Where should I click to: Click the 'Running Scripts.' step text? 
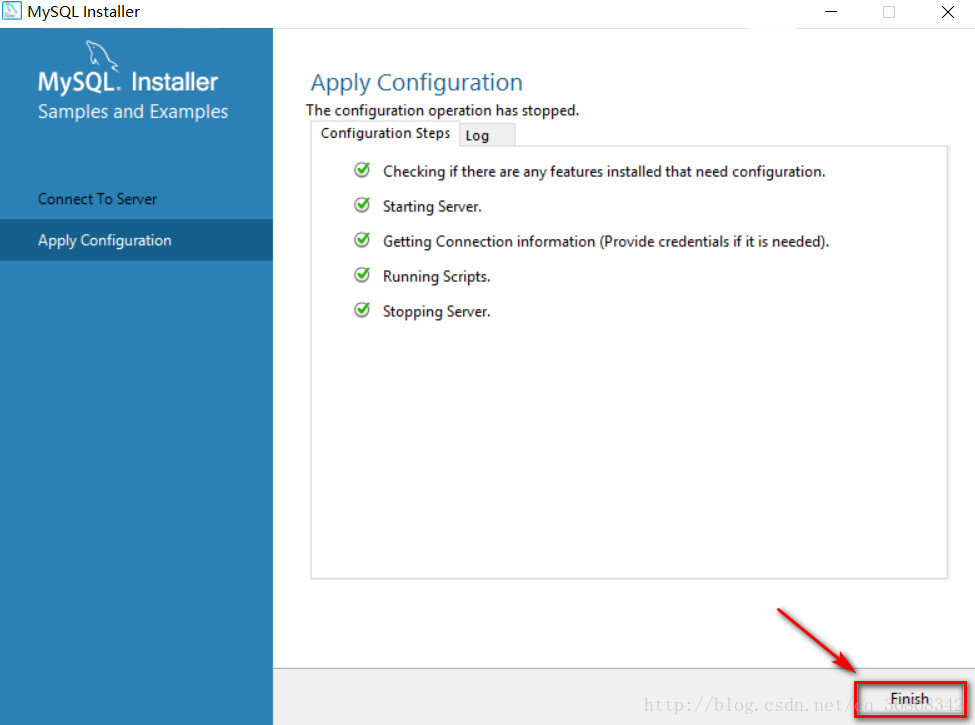(x=437, y=277)
